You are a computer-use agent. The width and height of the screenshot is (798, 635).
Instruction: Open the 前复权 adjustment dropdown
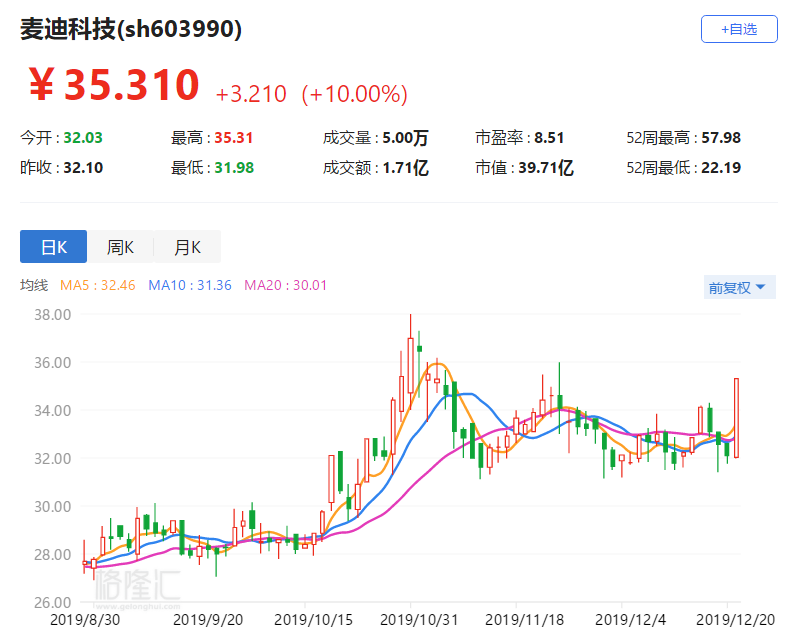point(739,287)
